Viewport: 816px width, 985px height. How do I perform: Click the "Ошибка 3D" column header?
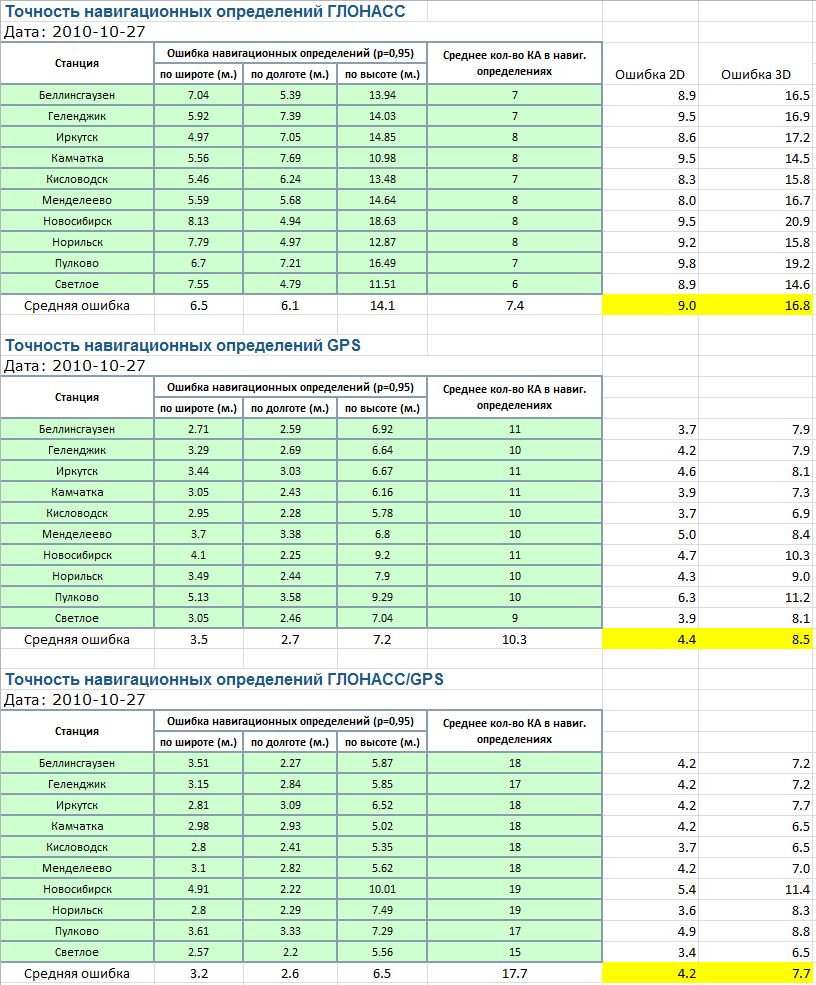tap(756, 74)
